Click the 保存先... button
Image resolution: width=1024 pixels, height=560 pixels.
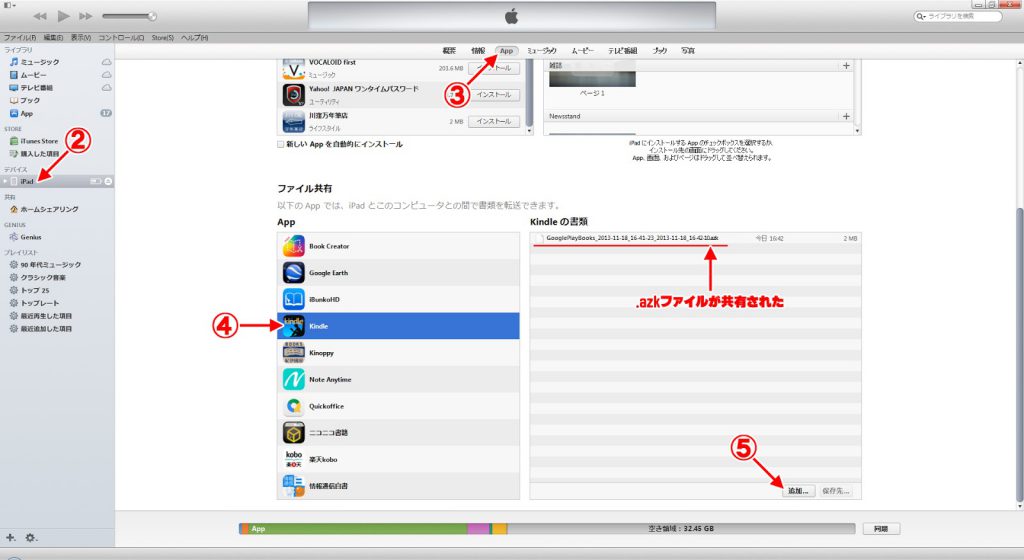(x=836, y=491)
